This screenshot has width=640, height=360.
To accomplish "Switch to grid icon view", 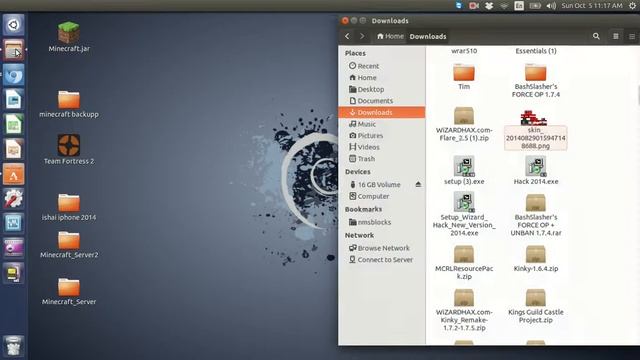I will (x=616, y=36).
